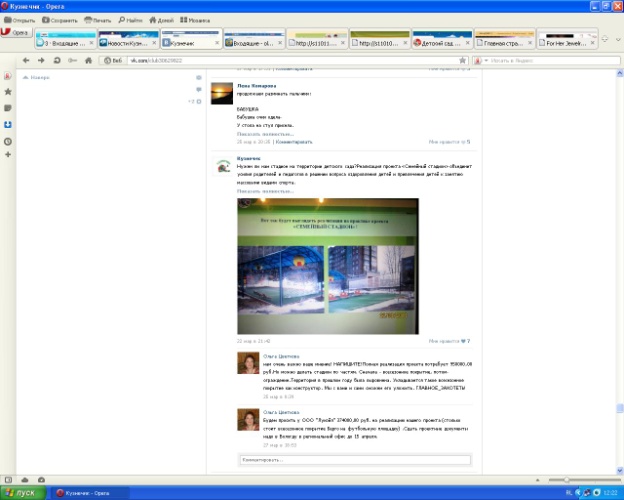The height and width of the screenshot is (500, 624).
Task: Click the Наверх scroll-to-top link
Action: pyautogui.click(x=36, y=77)
